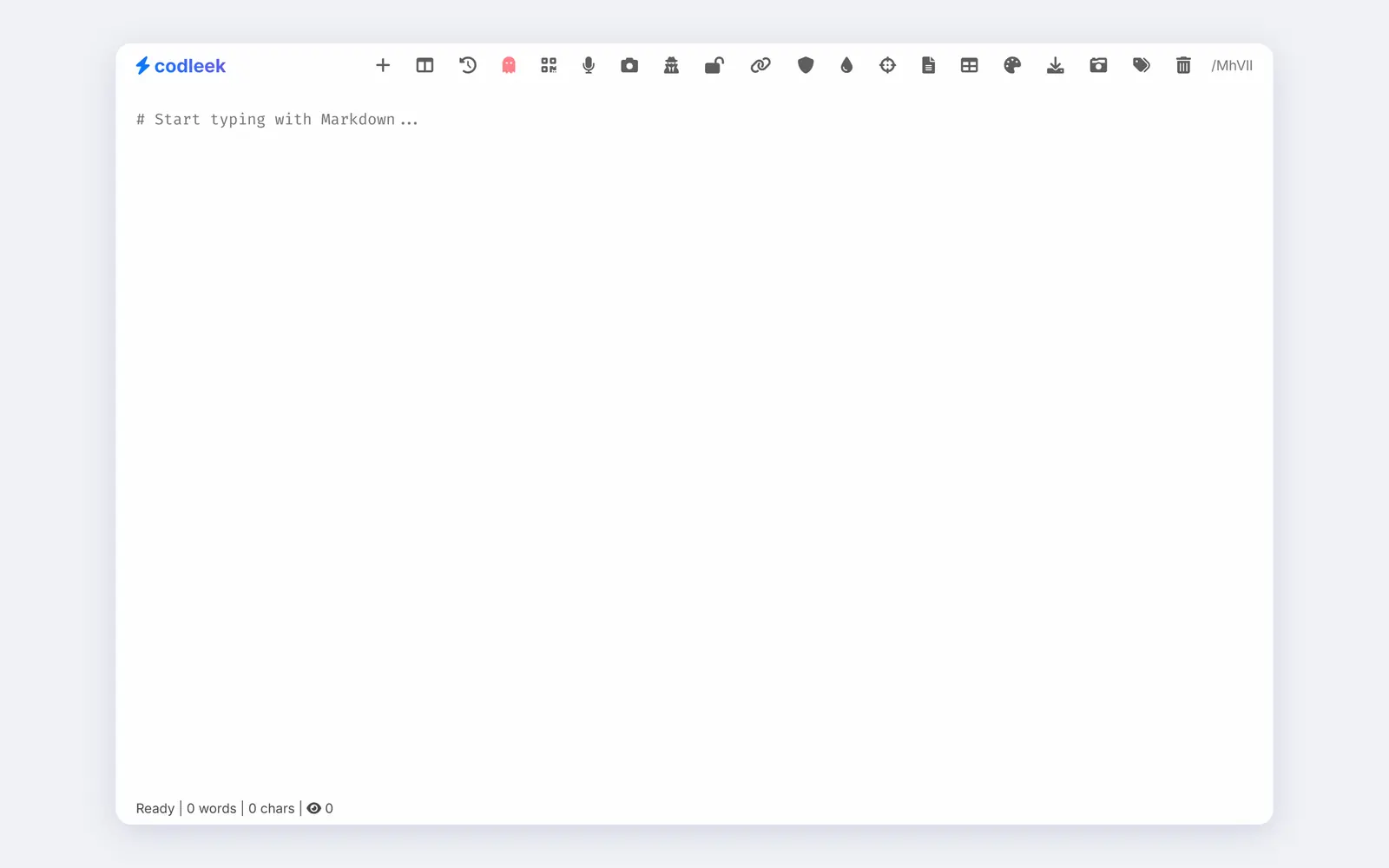This screenshot has width=1389, height=868.
Task: Click the crosshairs target icon
Action: click(x=887, y=65)
